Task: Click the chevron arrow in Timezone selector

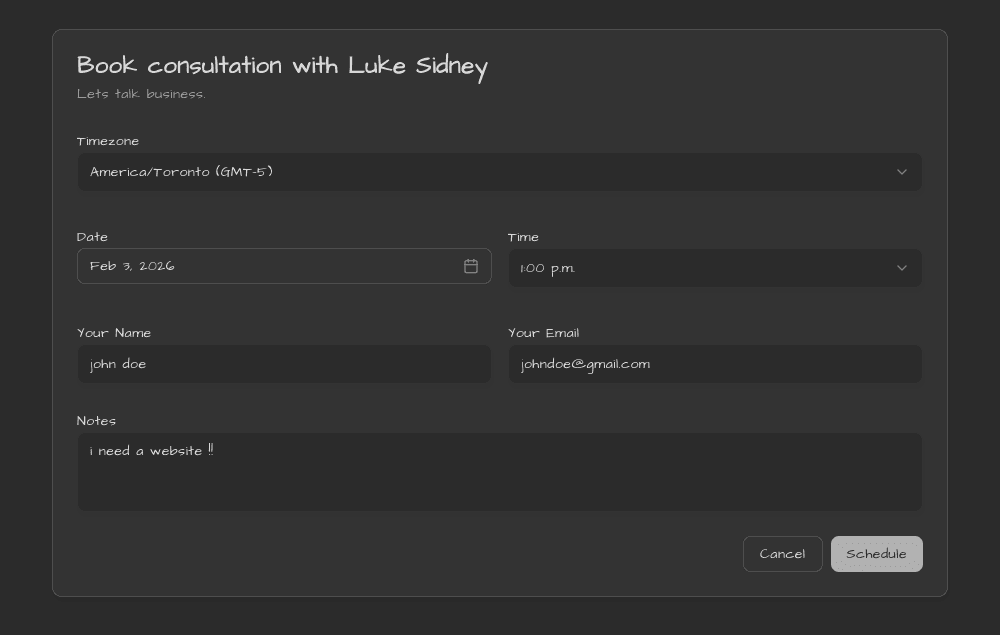Action: (902, 172)
